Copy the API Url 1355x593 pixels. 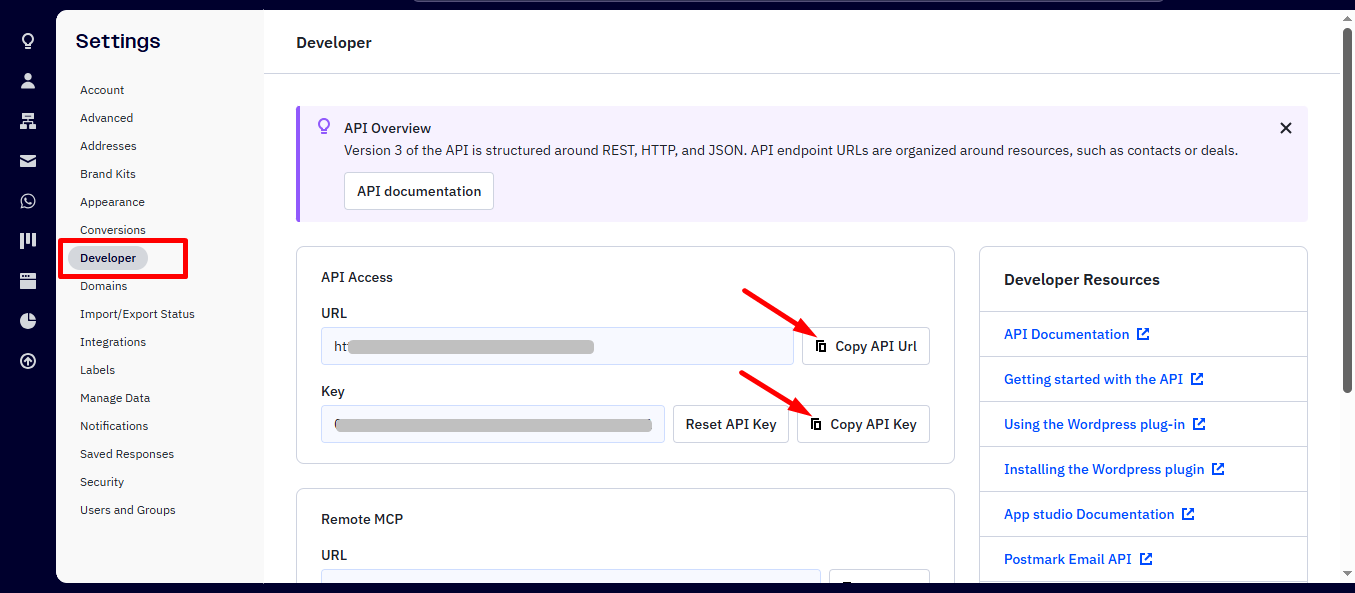(865, 345)
